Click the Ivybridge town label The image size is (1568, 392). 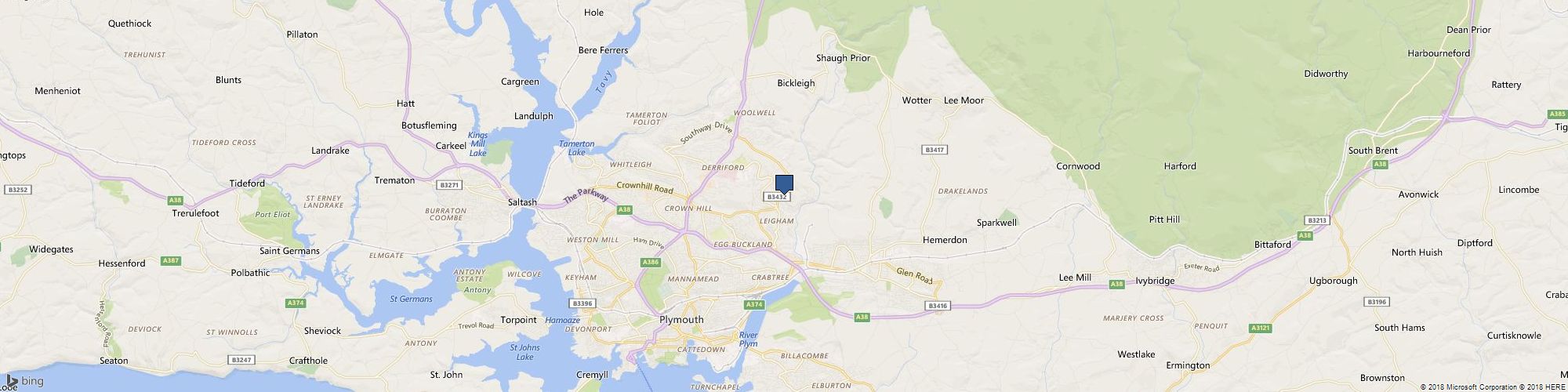coord(1155,281)
